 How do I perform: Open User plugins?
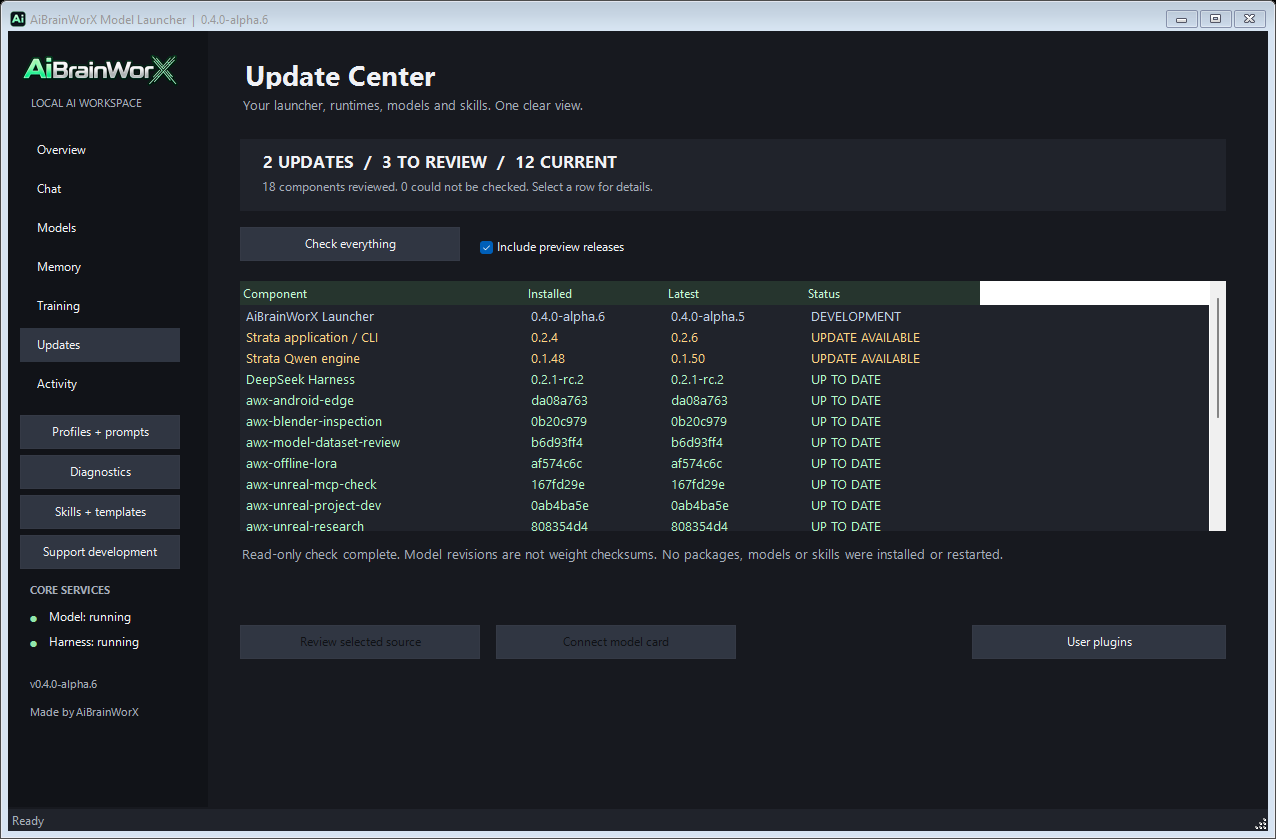pos(1099,642)
